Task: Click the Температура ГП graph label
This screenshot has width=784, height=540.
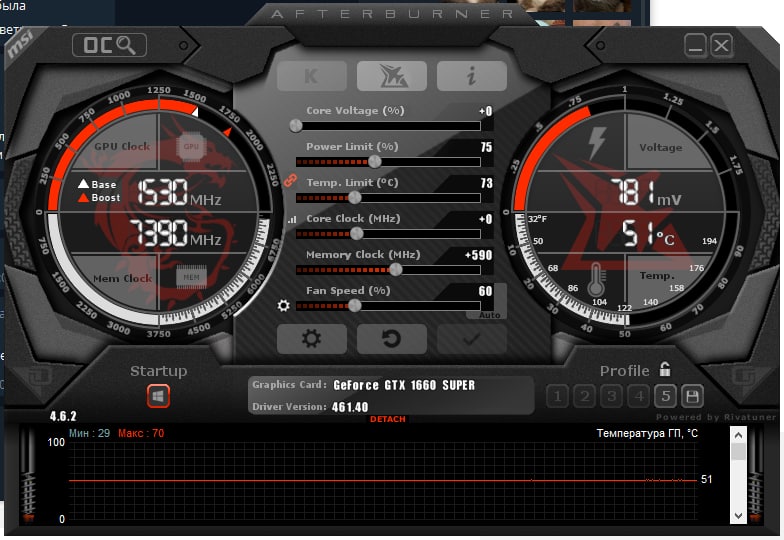Action: pyautogui.click(x=647, y=433)
